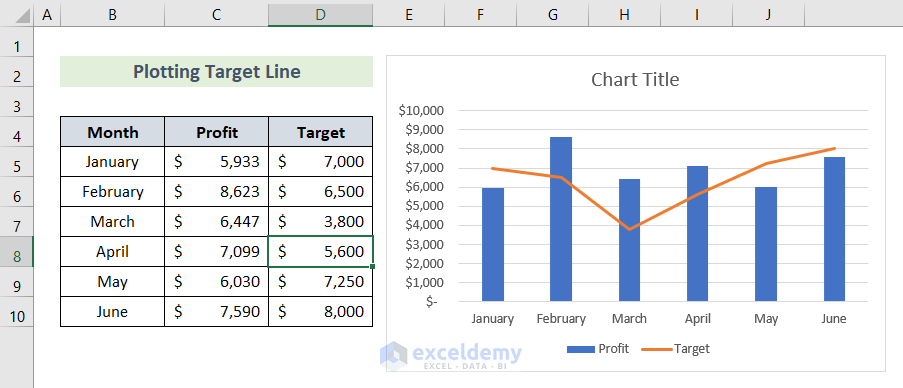This screenshot has height=388, width=903.
Task: Select profit value 7,099
Action: pyautogui.click(x=217, y=252)
